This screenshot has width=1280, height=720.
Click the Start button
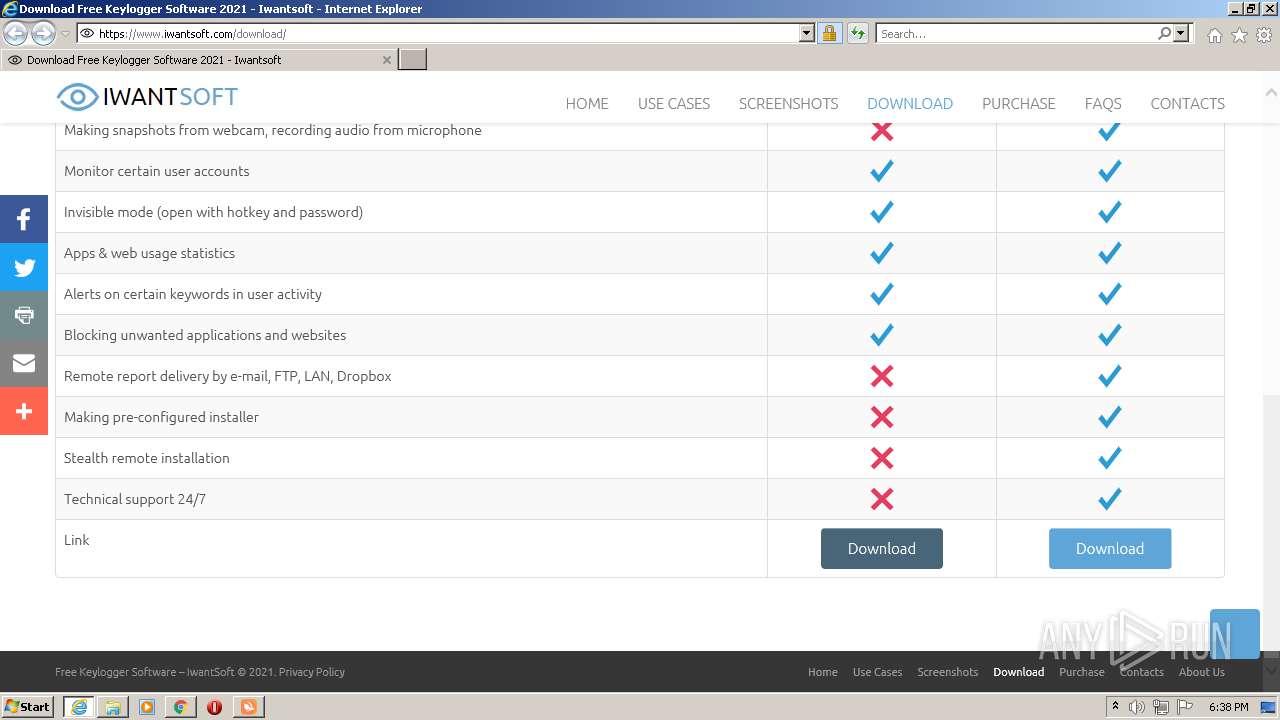pyautogui.click(x=28, y=707)
